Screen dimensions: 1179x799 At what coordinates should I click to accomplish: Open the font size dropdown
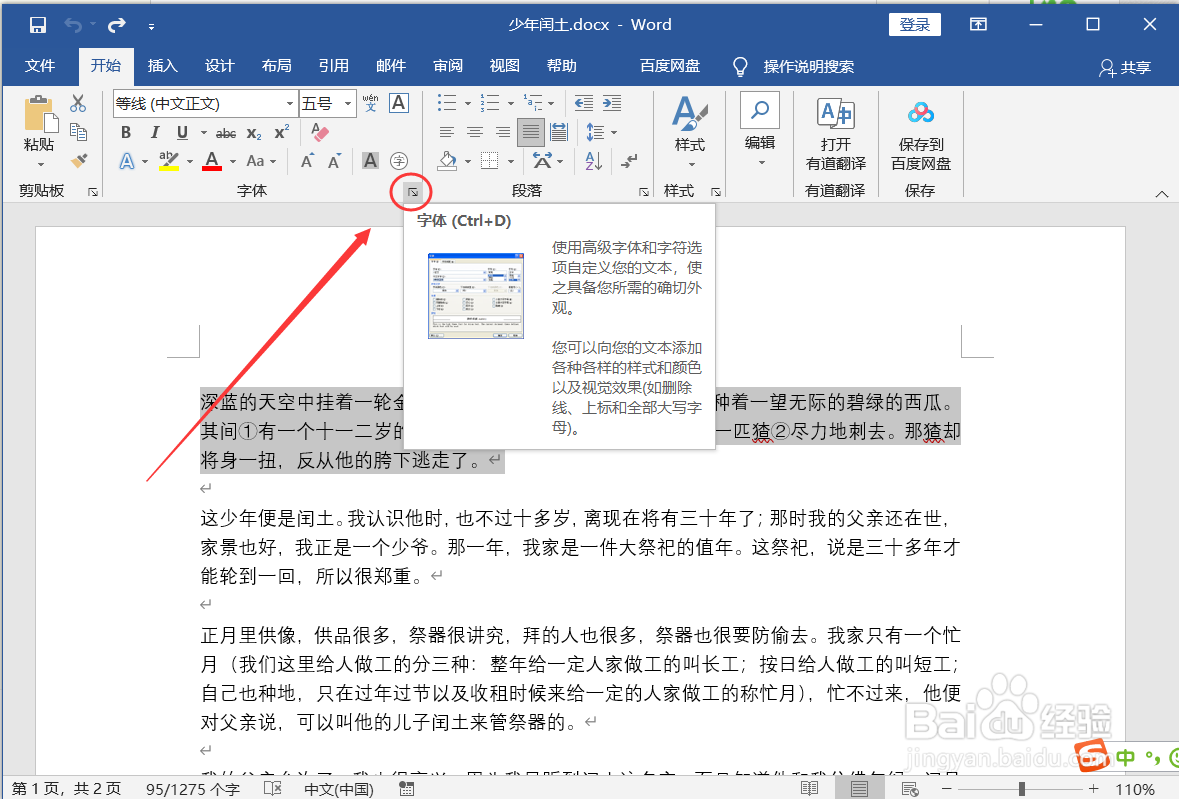[x=349, y=102]
